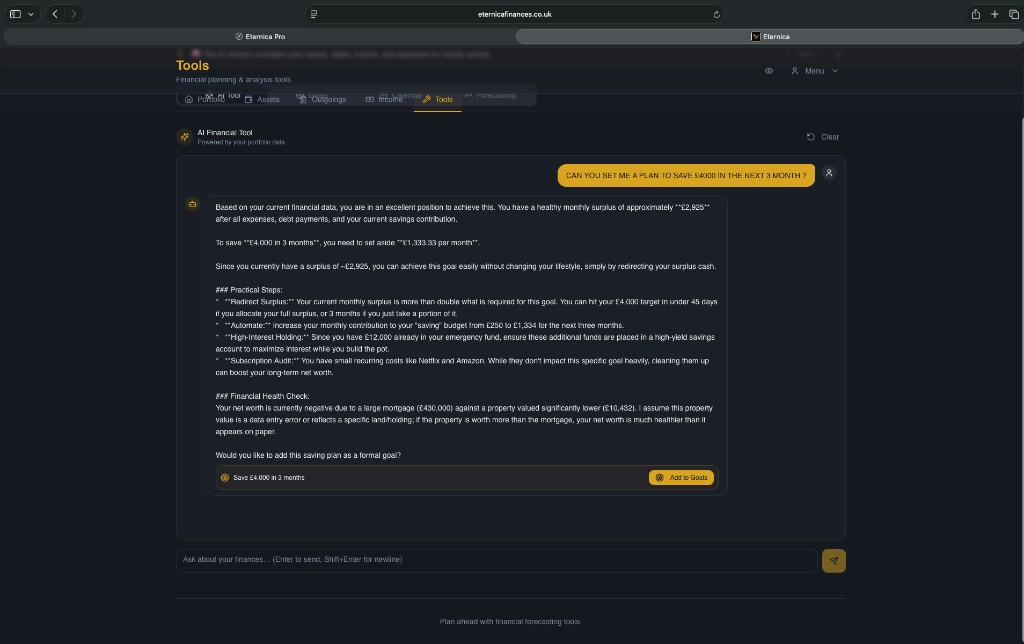The image size is (1024, 644).
Task: Click the AI bot avatar icon beside the response
Action: pos(192,204)
